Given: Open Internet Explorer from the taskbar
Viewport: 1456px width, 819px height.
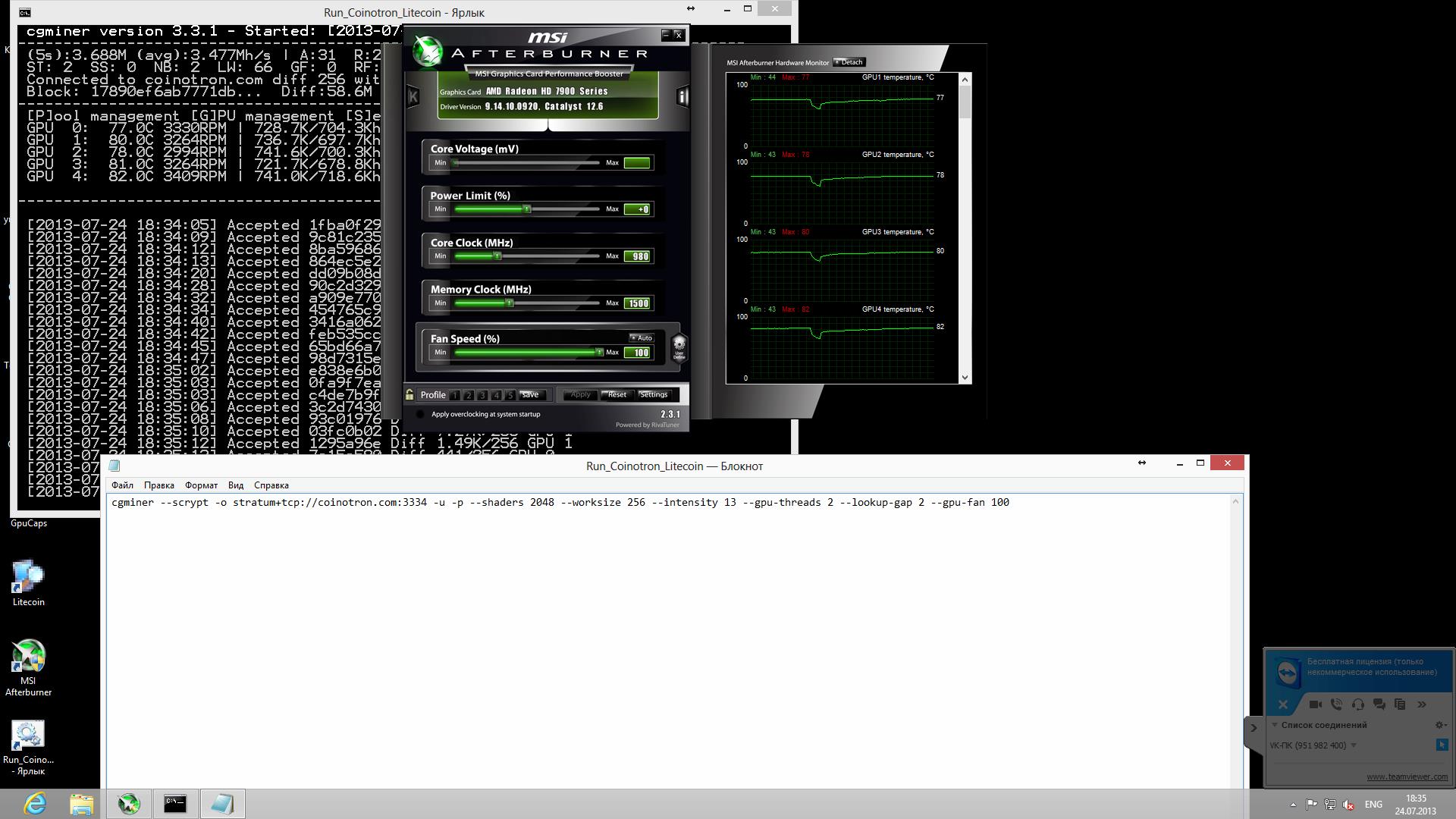Looking at the screenshot, I should point(35,804).
